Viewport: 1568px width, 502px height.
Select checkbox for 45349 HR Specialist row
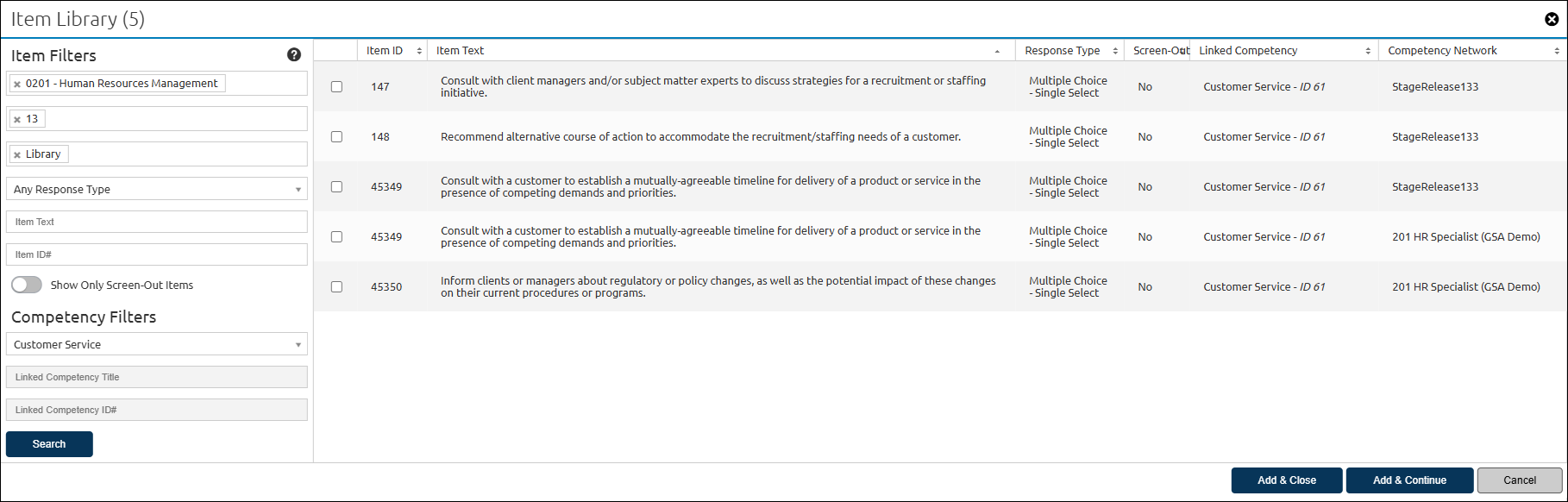336,236
